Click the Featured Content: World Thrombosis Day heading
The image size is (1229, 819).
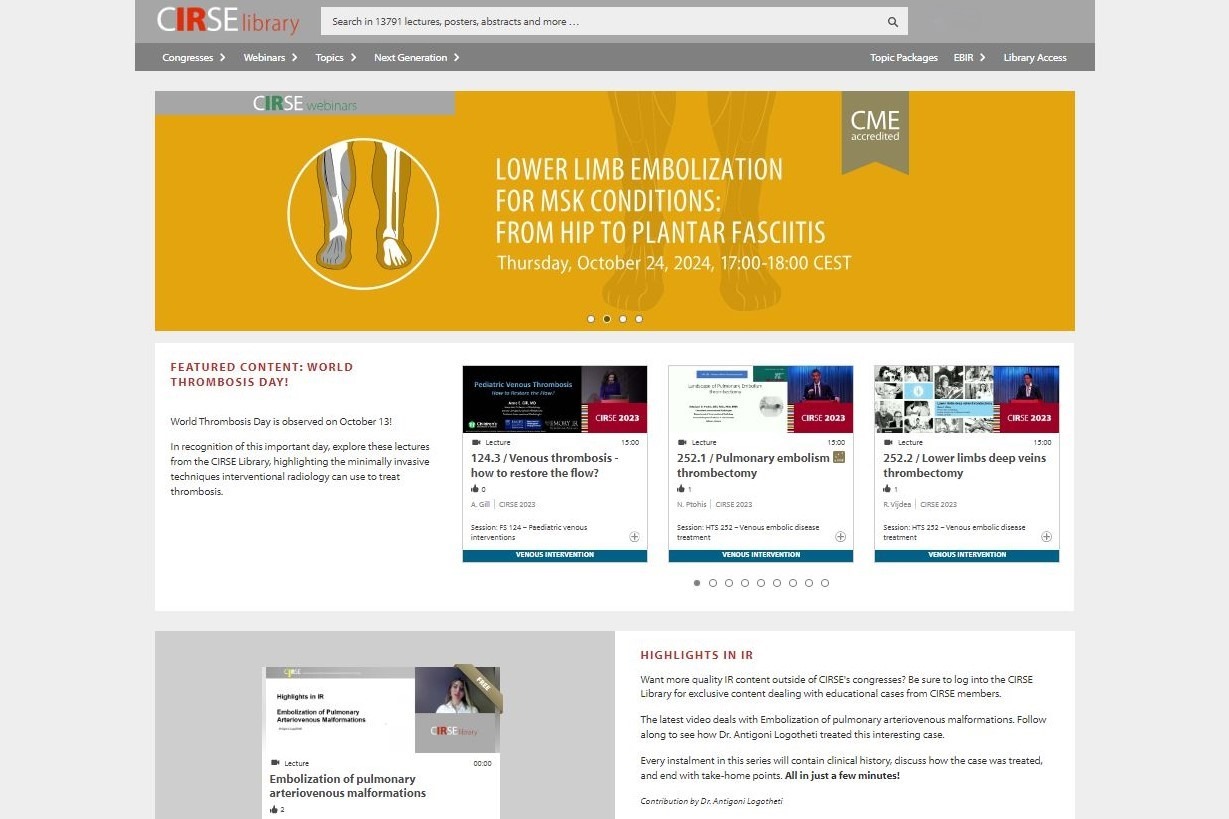coord(262,374)
